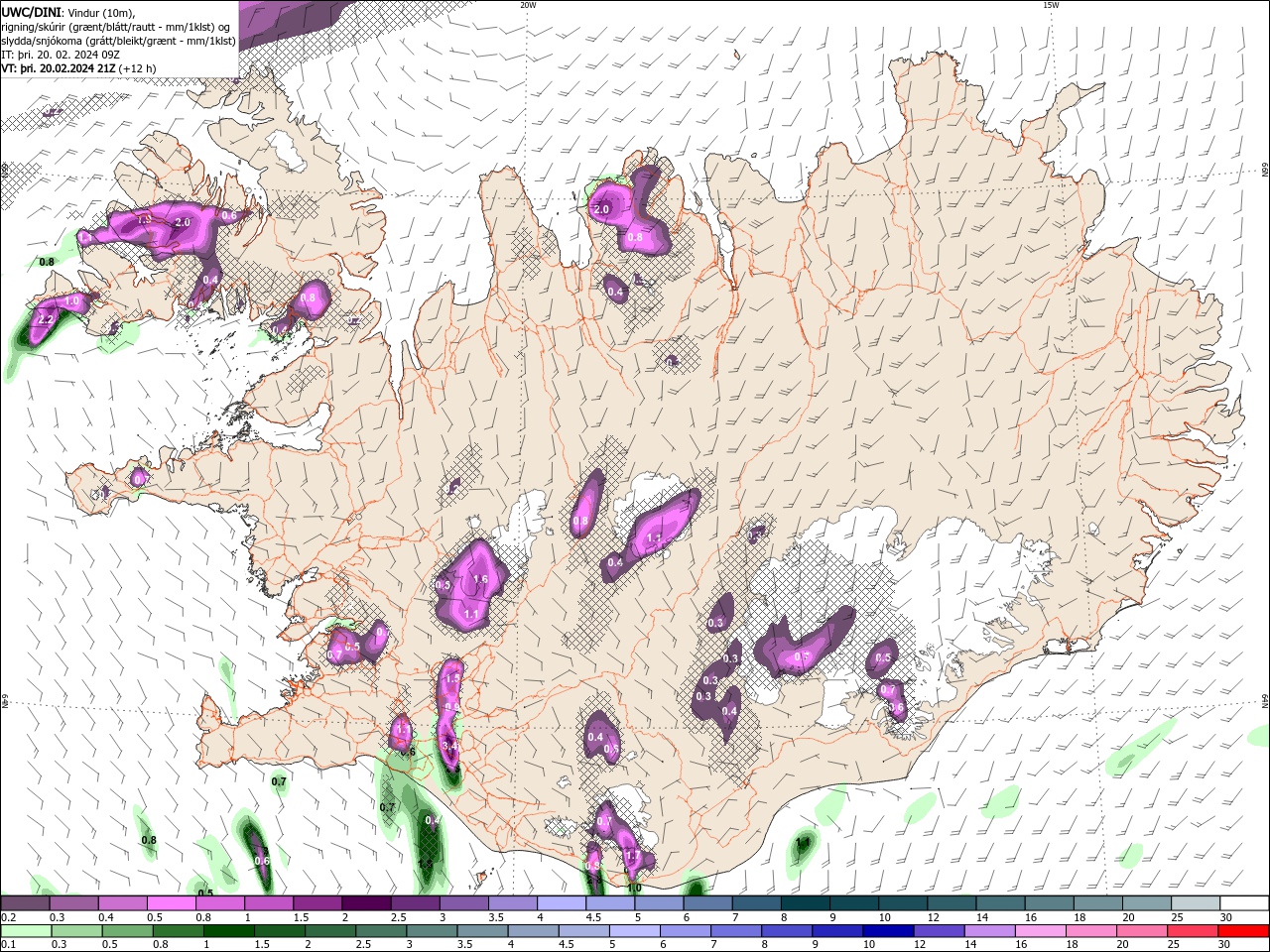The image size is (1270, 952).
Task: Click the '1.6' precipitation value on the map
Action: [480, 580]
